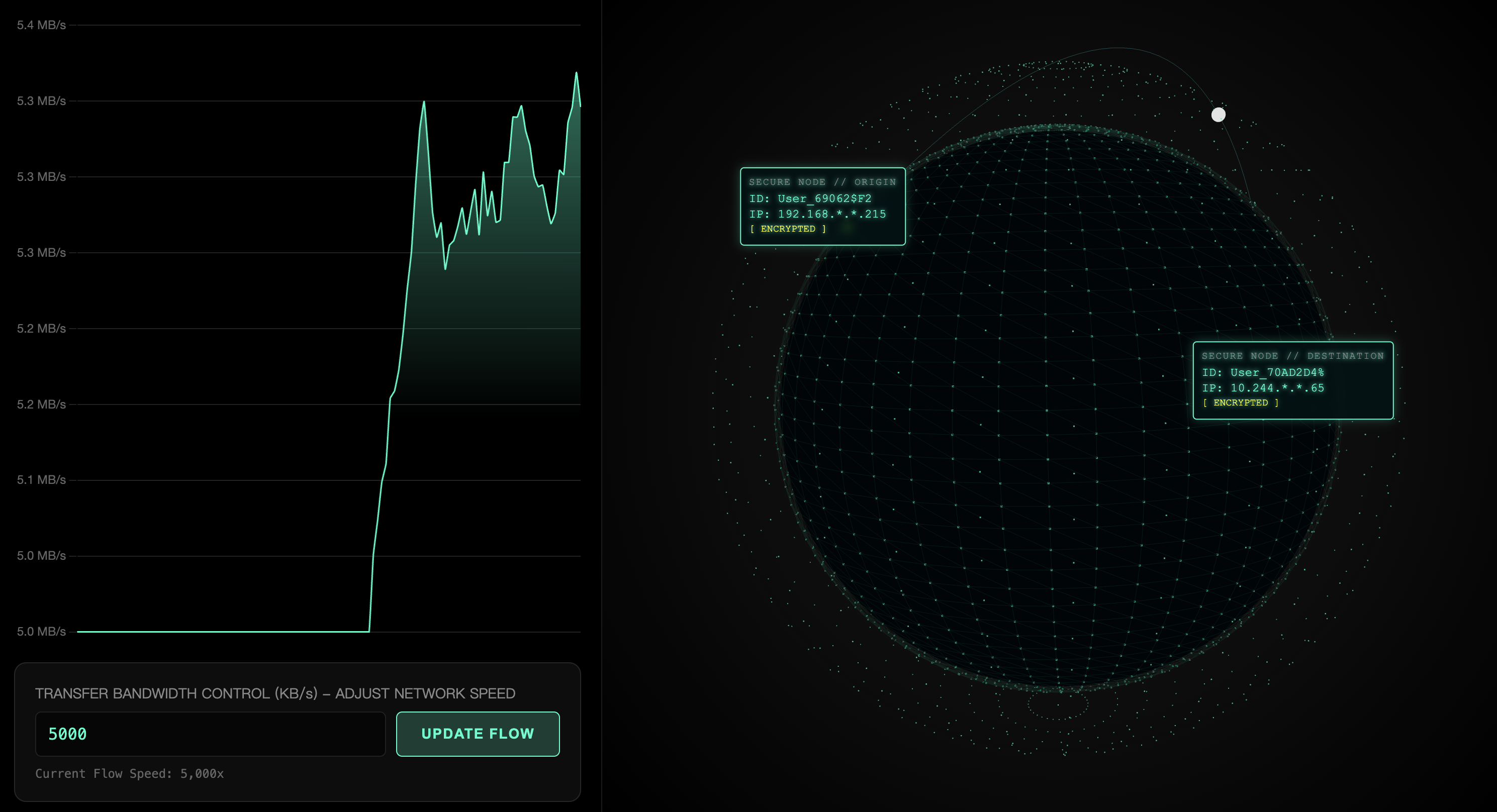Click the Current Flow Speed status text

[129, 773]
